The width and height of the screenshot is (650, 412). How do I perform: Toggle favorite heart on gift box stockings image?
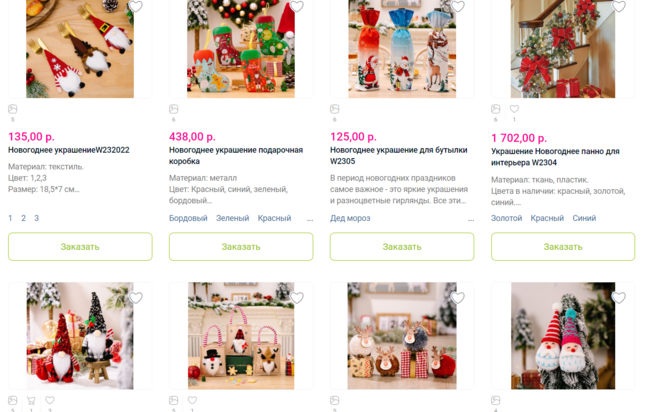click(296, 6)
